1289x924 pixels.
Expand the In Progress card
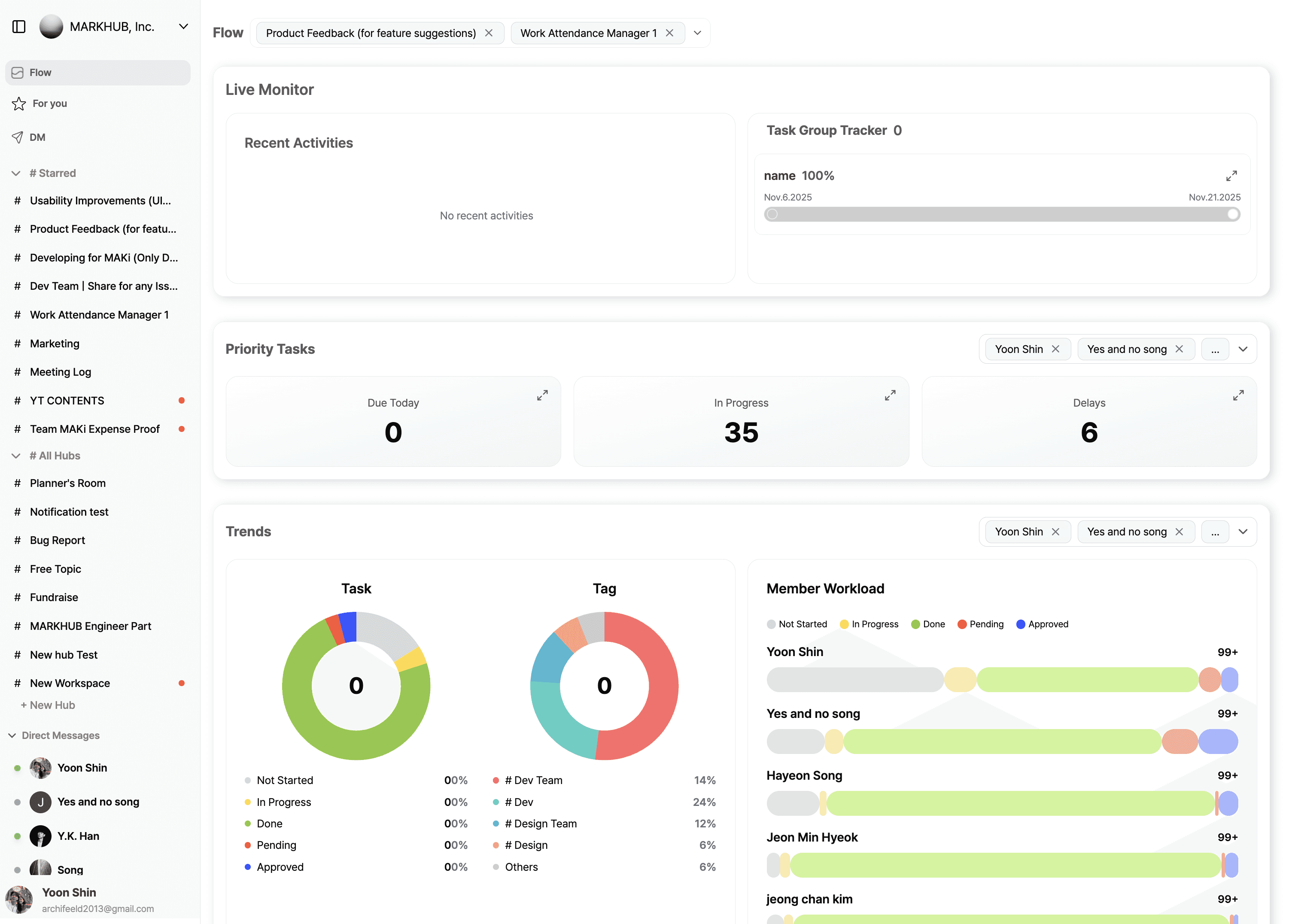point(890,395)
